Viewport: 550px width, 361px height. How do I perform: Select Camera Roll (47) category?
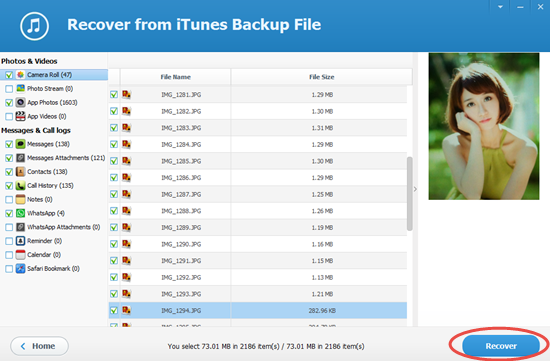[49, 75]
